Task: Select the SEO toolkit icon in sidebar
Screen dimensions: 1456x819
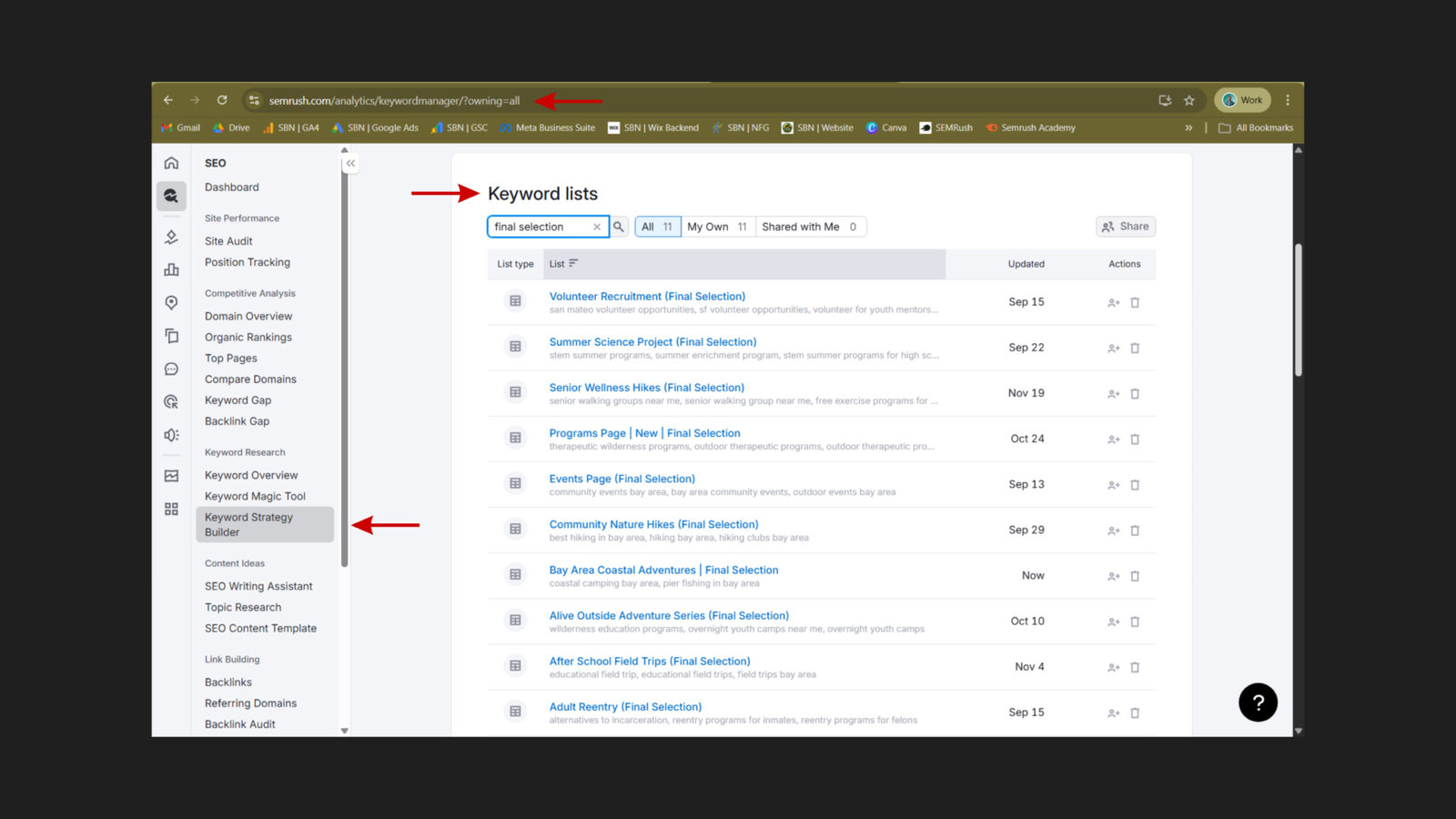Action: tap(171, 196)
